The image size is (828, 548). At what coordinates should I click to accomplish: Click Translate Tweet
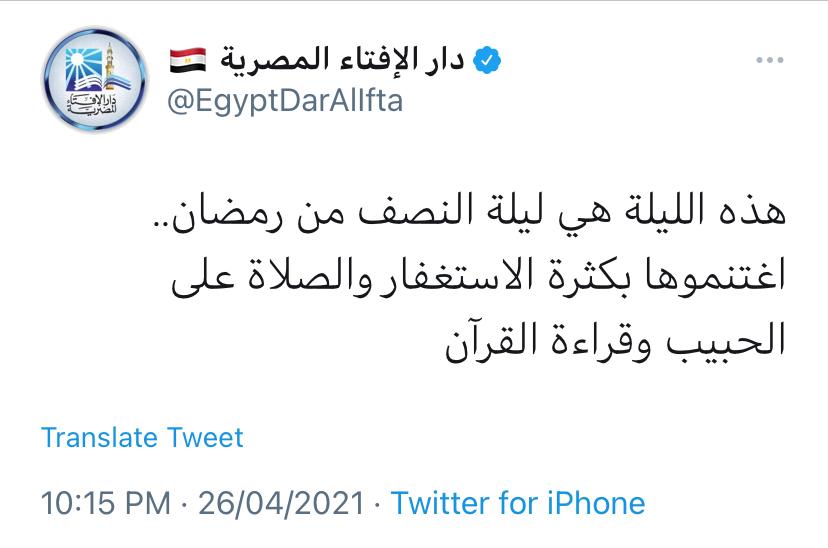[x=142, y=438]
